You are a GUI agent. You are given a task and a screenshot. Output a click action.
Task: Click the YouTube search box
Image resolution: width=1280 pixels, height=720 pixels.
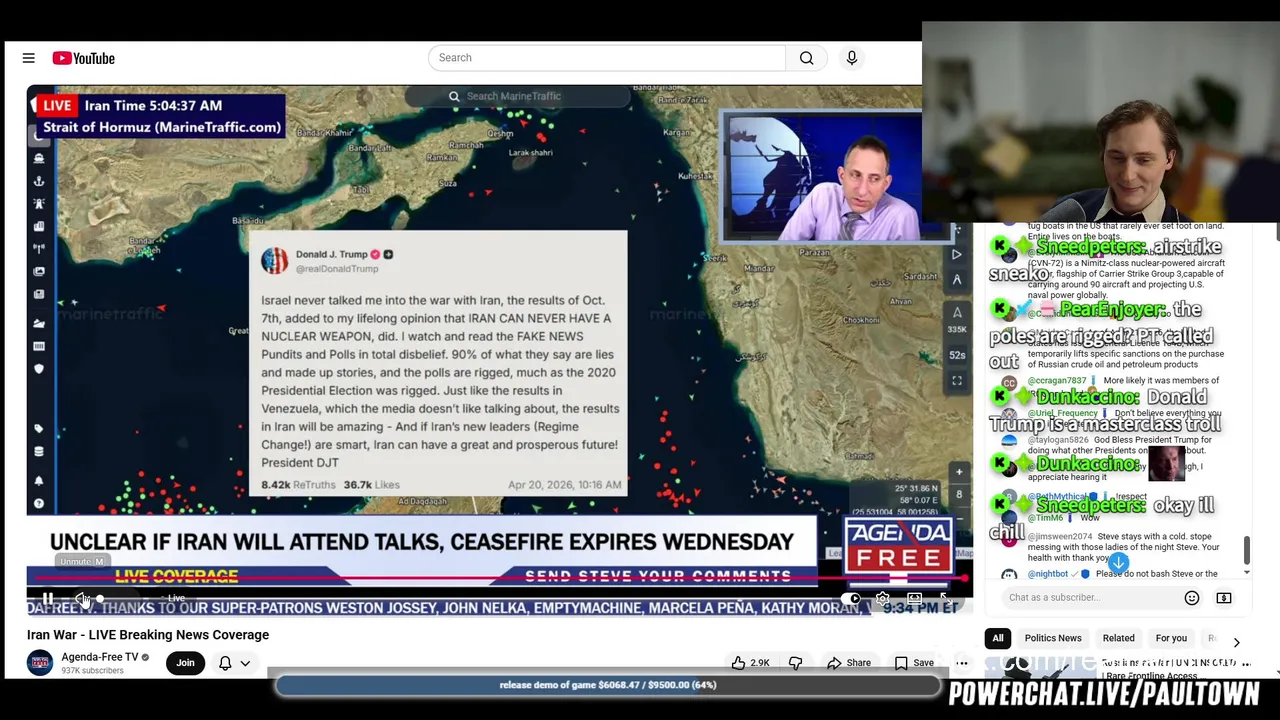[x=607, y=58]
